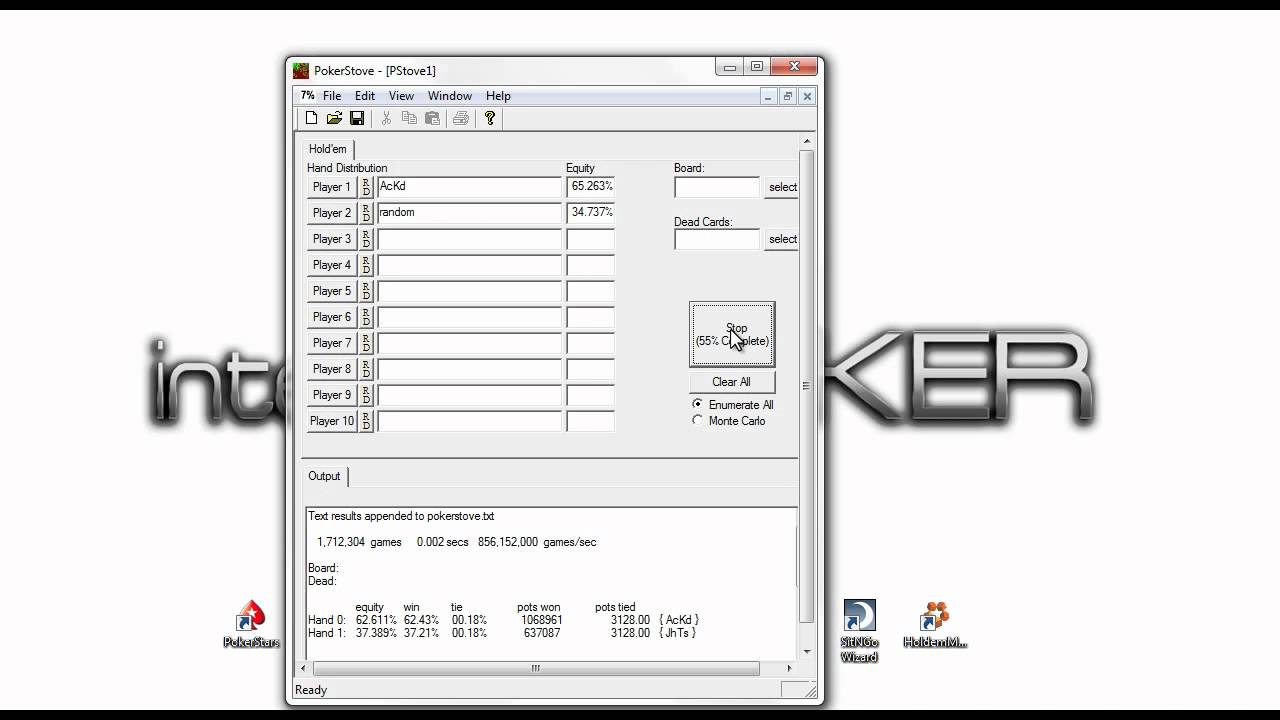Viewport: 1280px width, 720px height.
Task: Click the PokerStove title bar app icon
Action: [301, 70]
